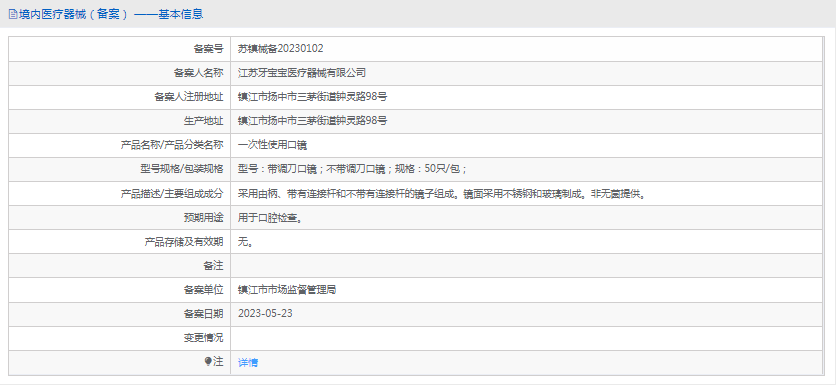The image size is (836, 385).
Task: Click the 生产地址 label
Action: pos(204,121)
